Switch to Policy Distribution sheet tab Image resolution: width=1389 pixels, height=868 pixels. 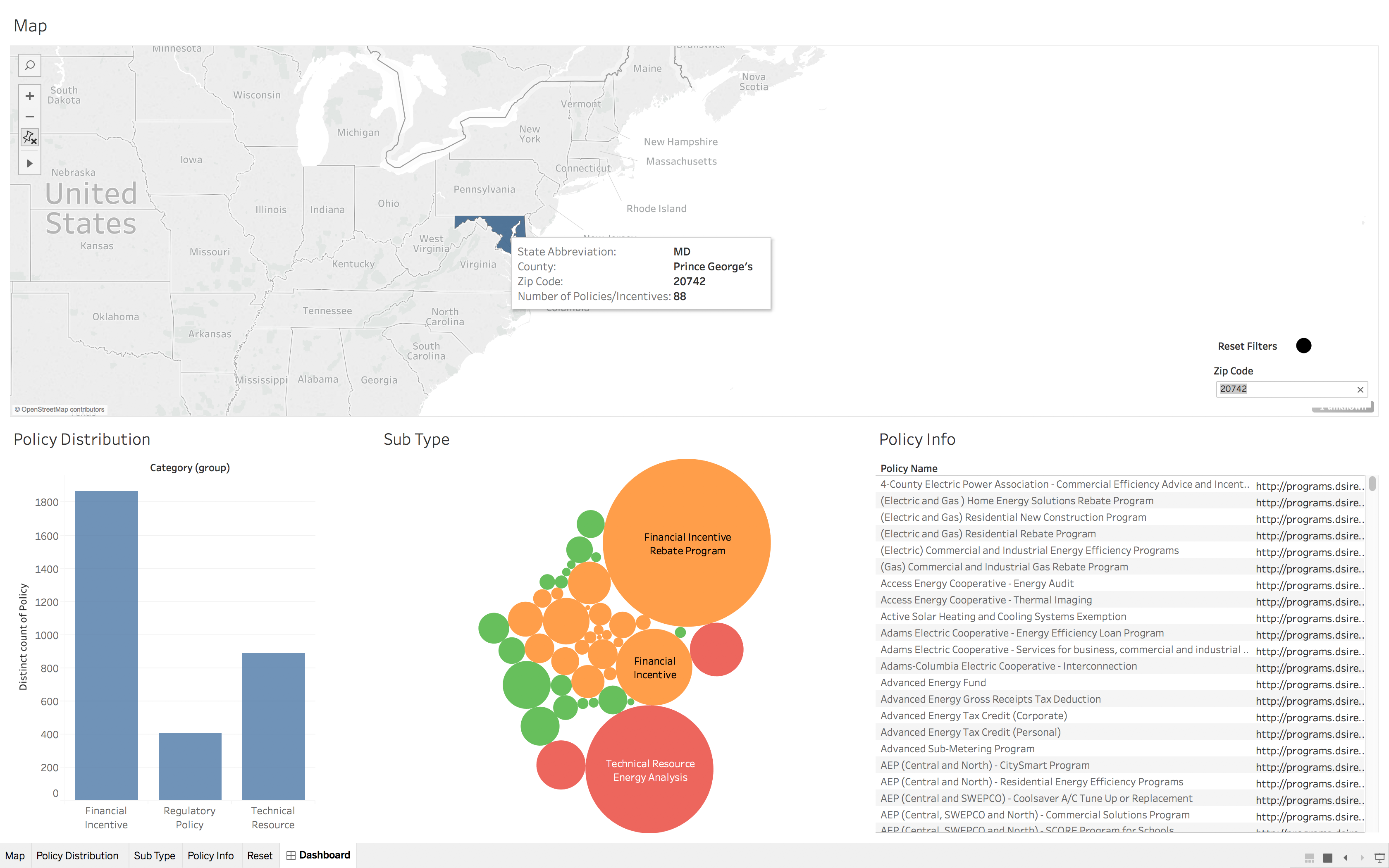[77, 855]
